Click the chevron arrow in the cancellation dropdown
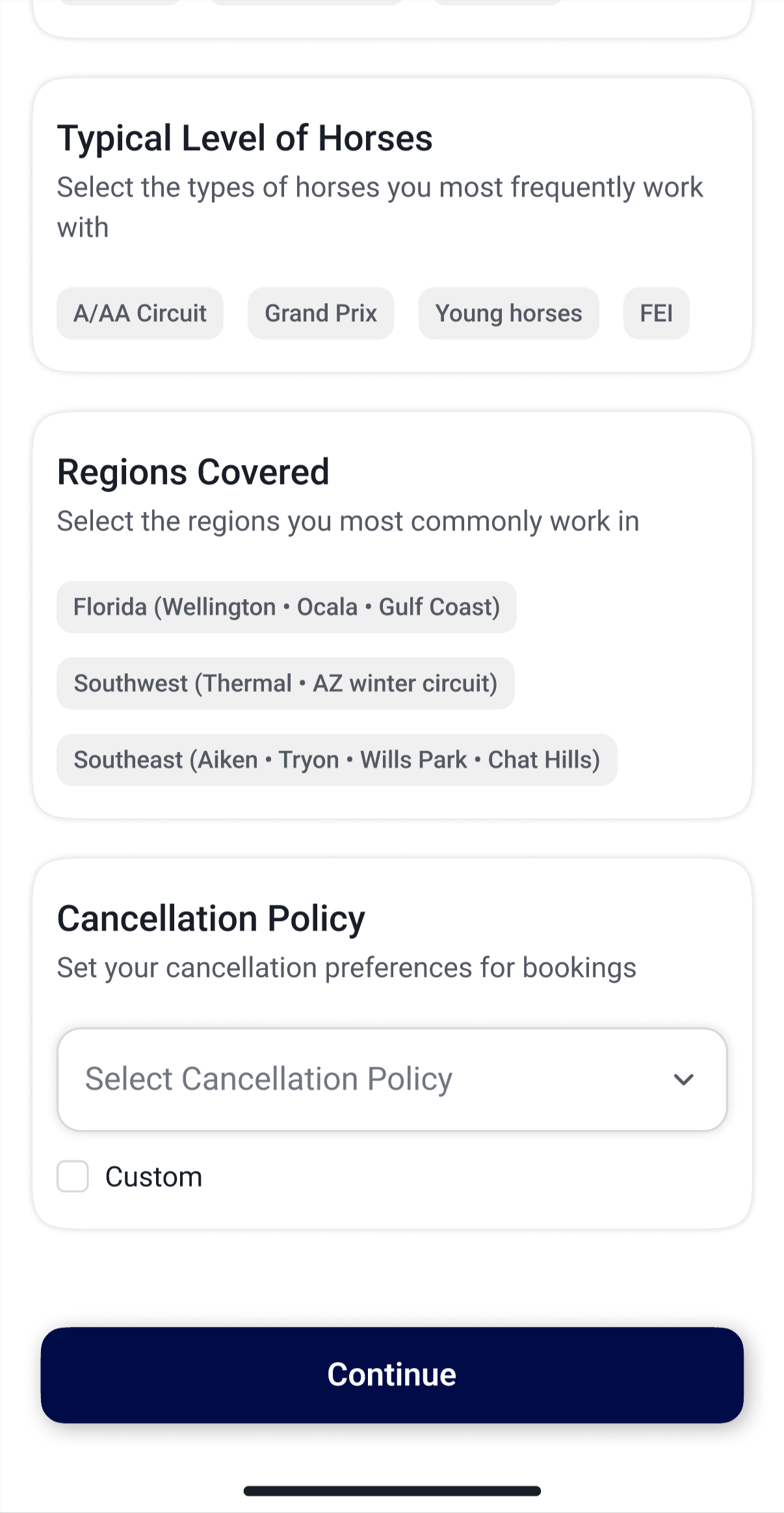The height and width of the screenshot is (1513, 784). (x=684, y=1080)
